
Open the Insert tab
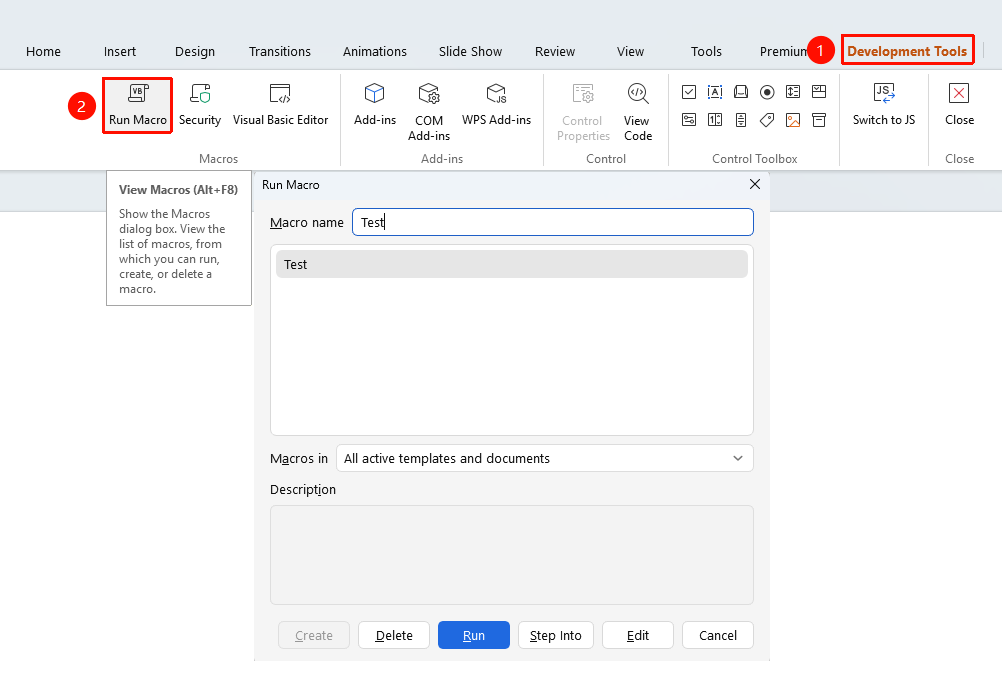coord(119,52)
